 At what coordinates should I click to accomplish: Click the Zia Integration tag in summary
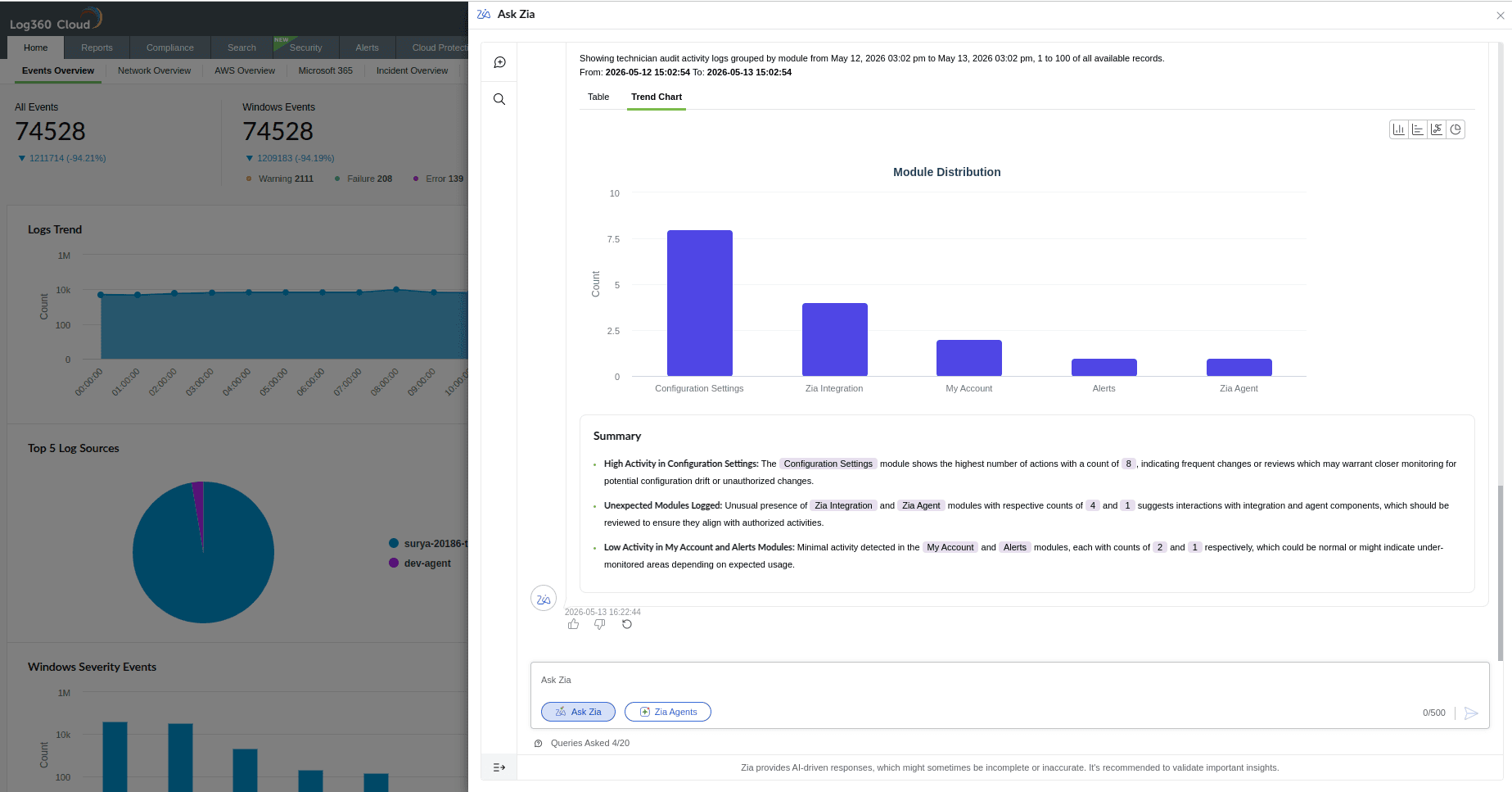pyautogui.click(x=843, y=505)
